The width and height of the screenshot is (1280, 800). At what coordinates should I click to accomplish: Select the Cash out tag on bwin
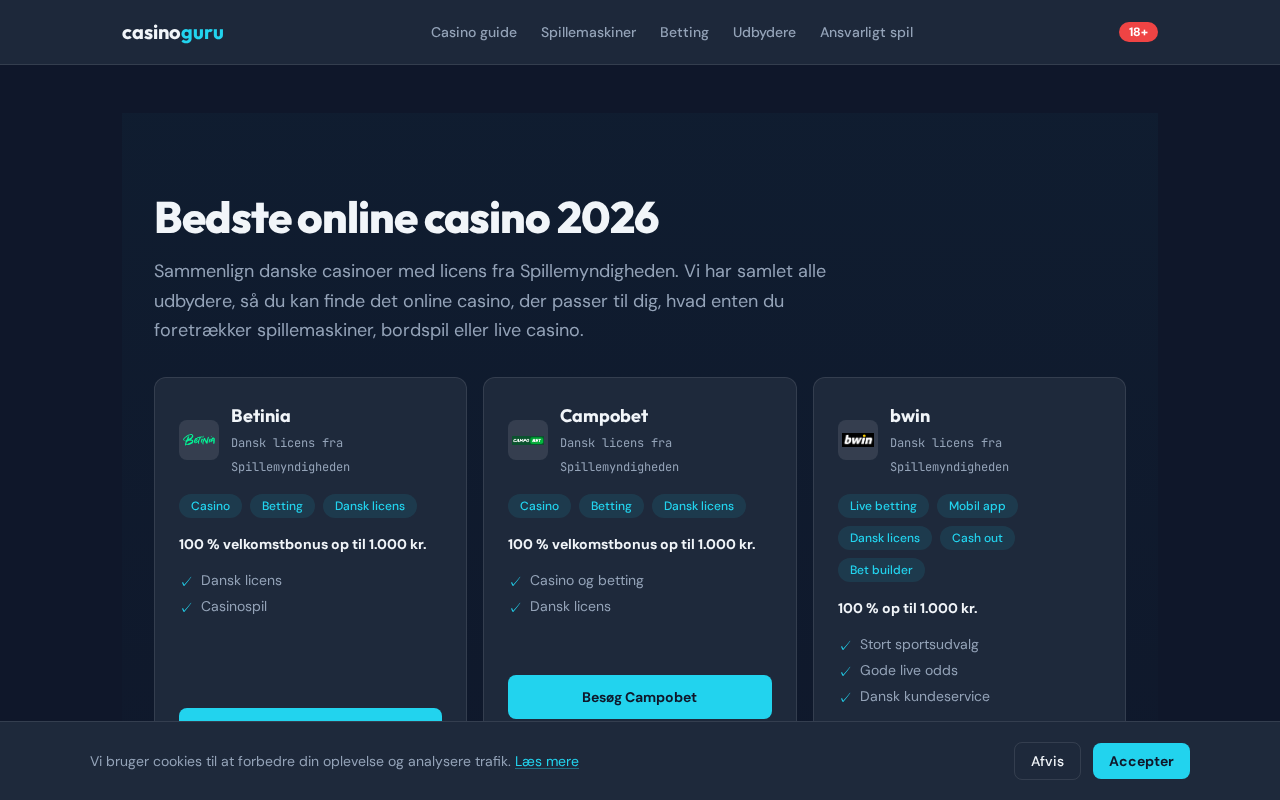coord(977,538)
